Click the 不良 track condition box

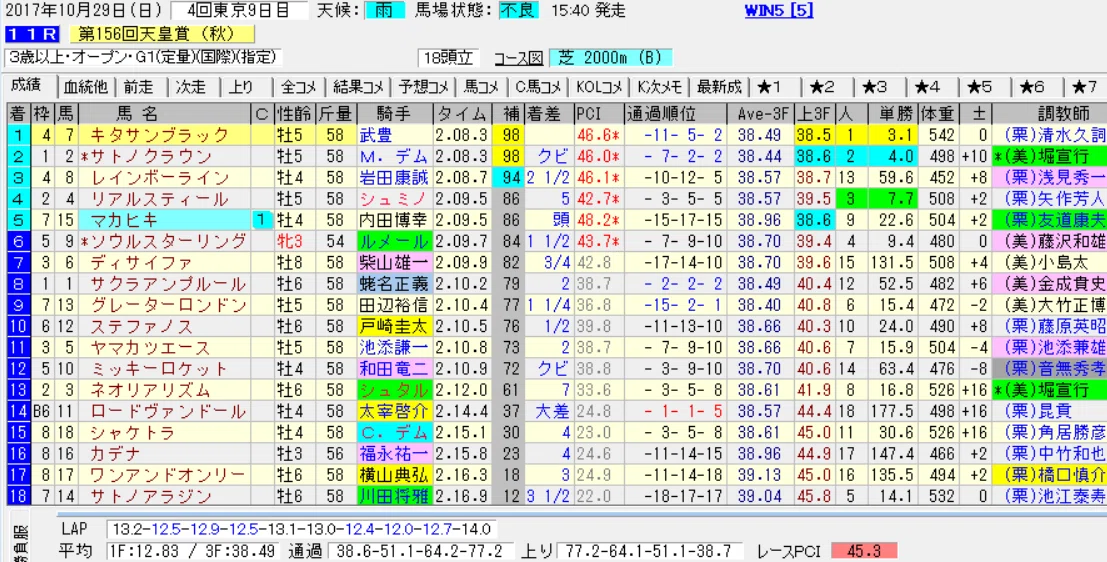coord(519,11)
